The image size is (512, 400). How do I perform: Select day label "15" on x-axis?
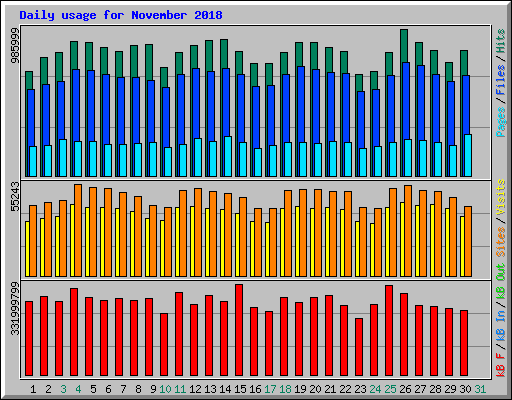240,389
